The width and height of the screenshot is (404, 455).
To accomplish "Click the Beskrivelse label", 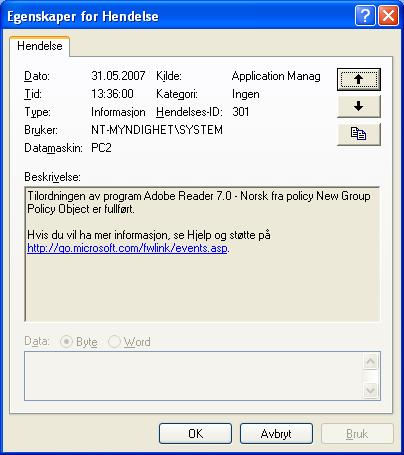I will pos(52,177).
